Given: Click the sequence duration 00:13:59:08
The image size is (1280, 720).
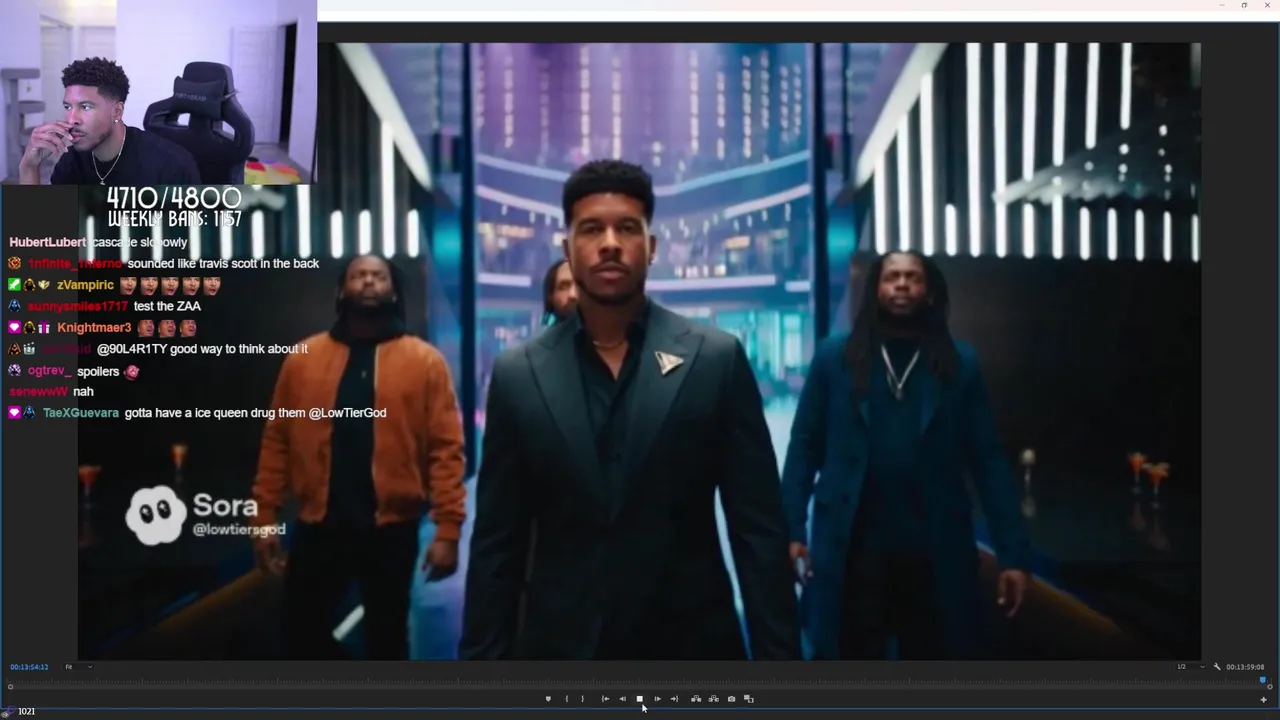Looking at the screenshot, I should pyautogui.click(x=1245, y=667).
